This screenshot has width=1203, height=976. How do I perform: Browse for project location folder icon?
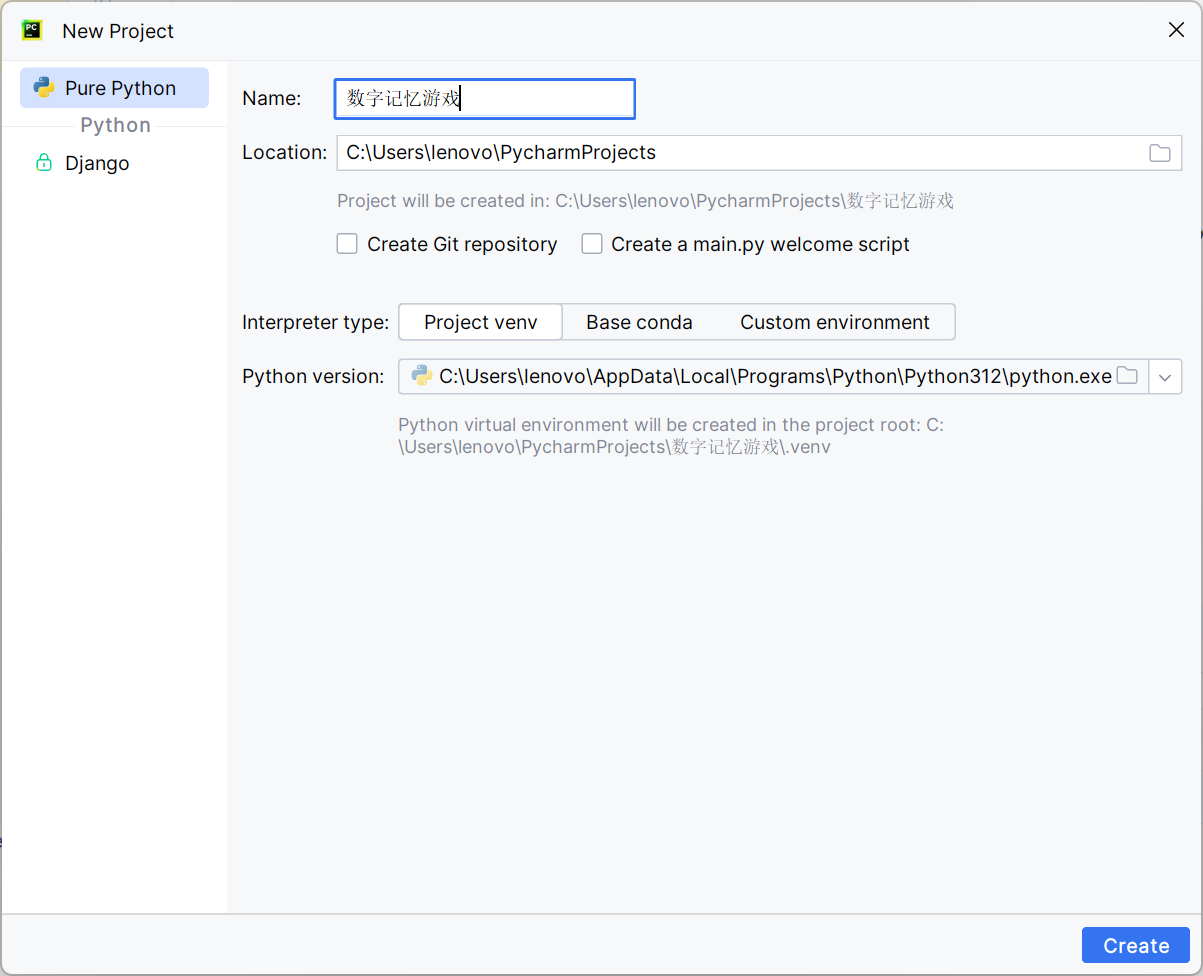tap(1159, 153)
